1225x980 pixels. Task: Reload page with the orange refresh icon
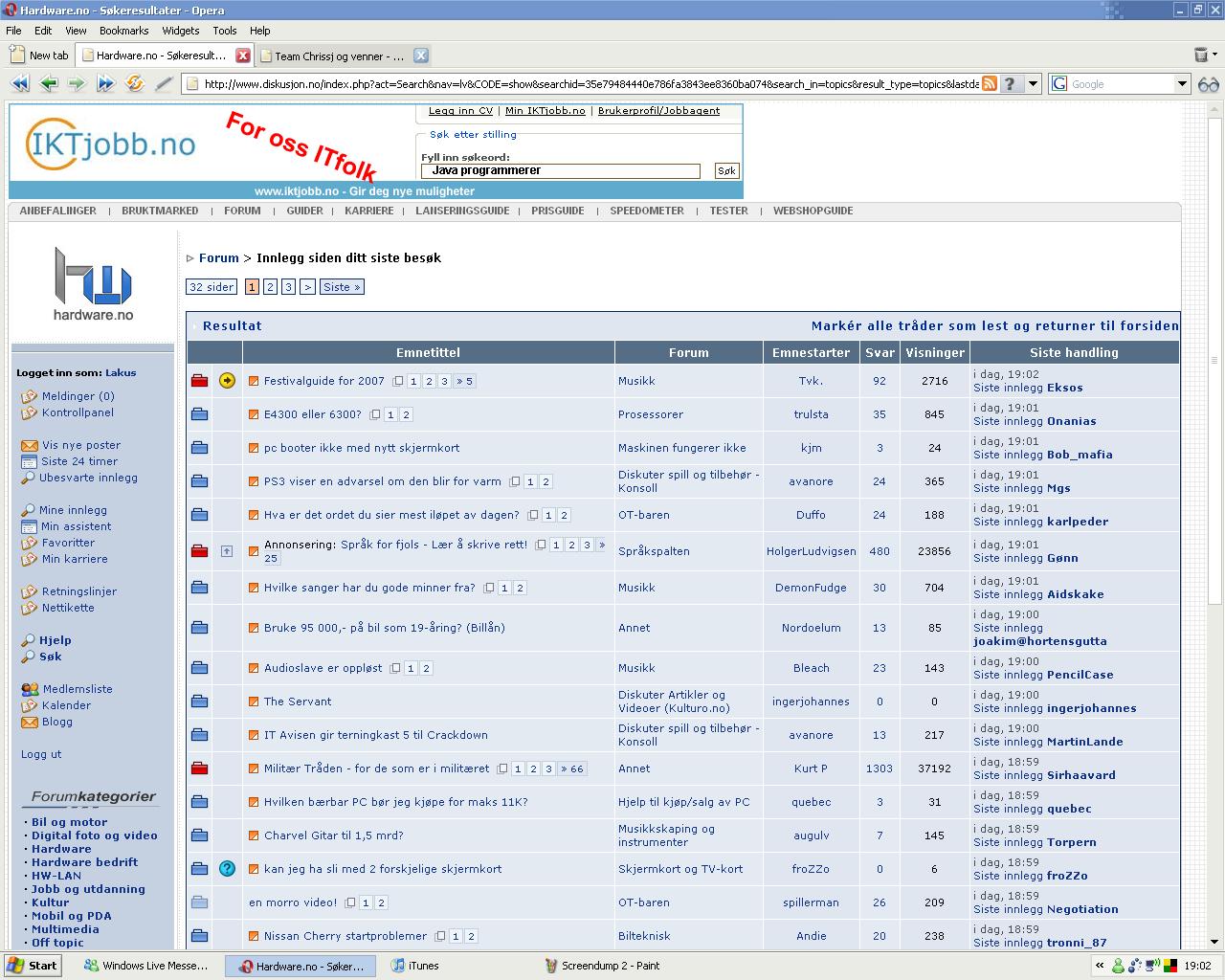pos(135,83)
